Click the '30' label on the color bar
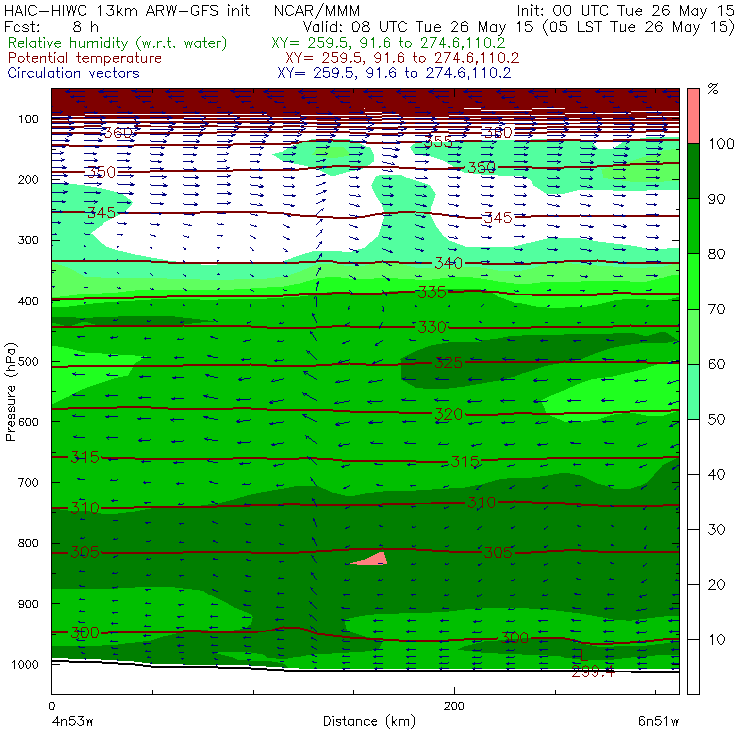 point(716,530)
